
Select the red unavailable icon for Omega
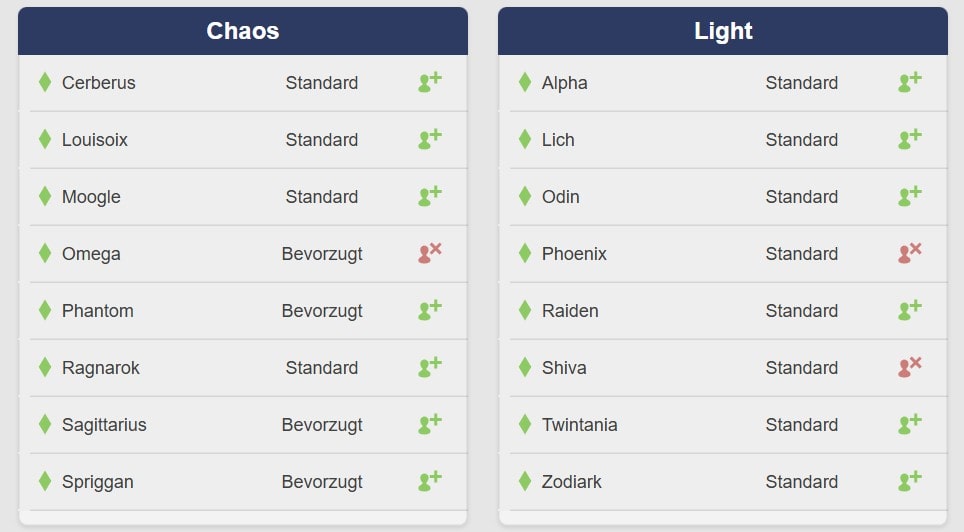[x=430, y=253]
